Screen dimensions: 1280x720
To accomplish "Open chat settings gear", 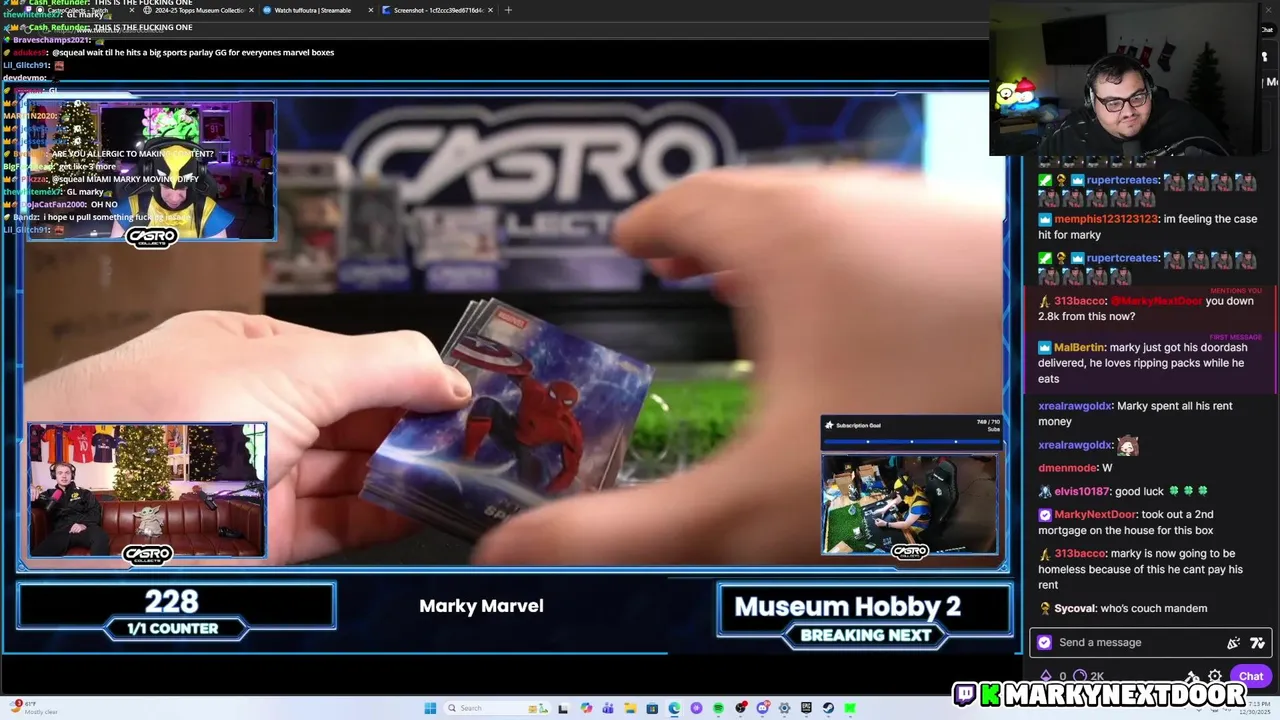I will click(1215, 677).
